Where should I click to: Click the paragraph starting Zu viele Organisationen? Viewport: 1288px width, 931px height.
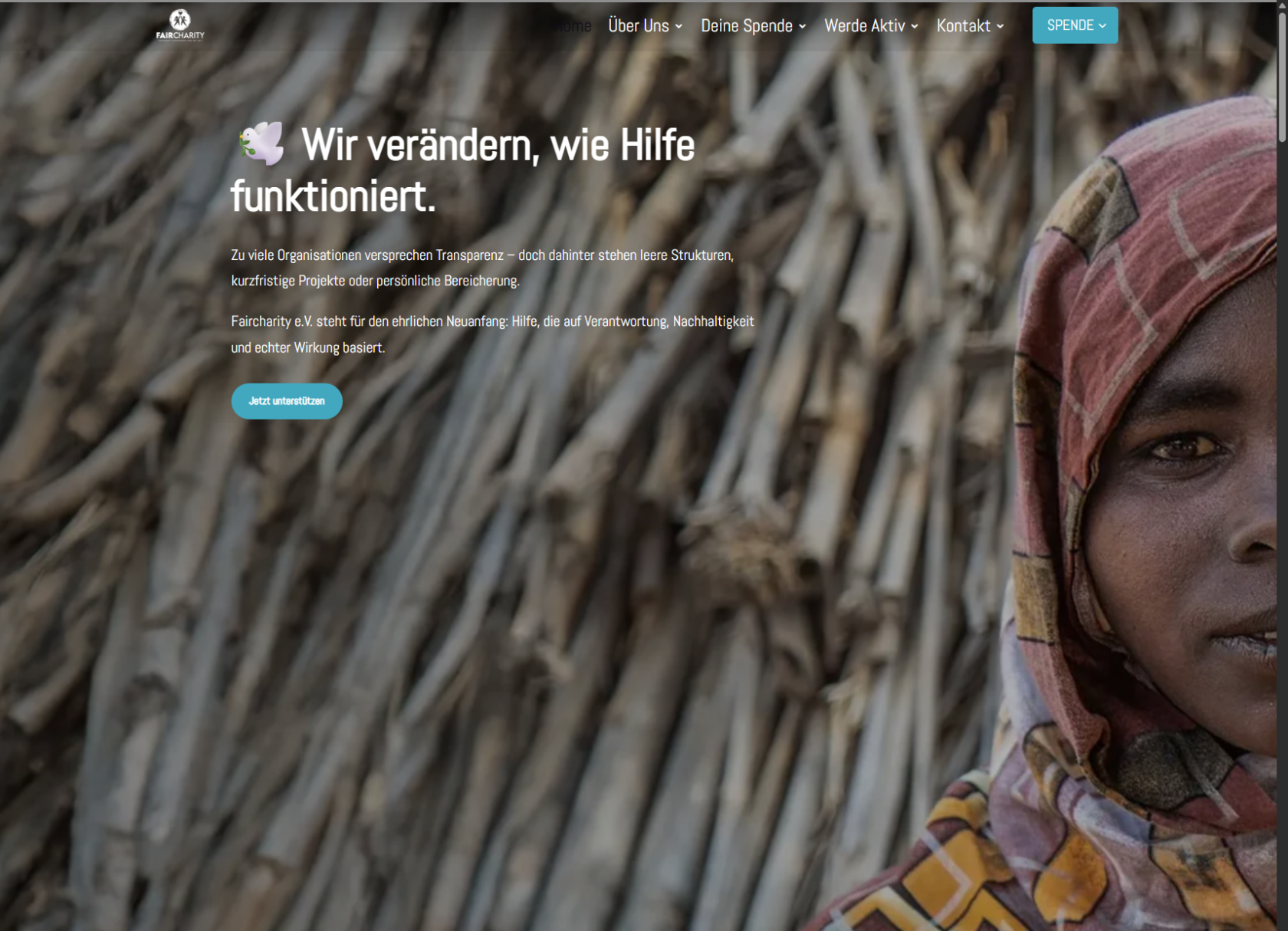tap(482, 268)
